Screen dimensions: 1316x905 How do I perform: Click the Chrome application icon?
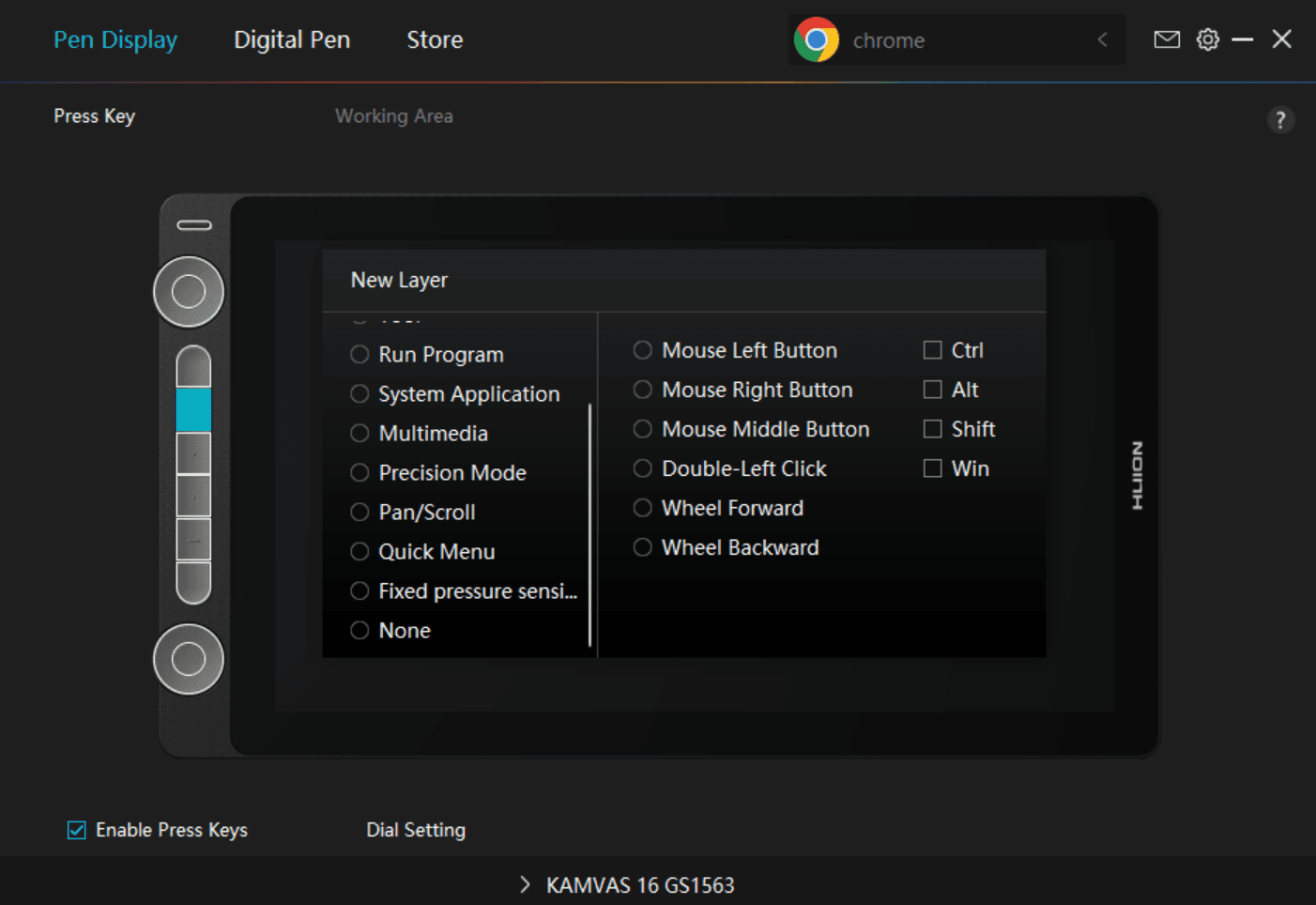pyautogui.click(x=816, y=40)
